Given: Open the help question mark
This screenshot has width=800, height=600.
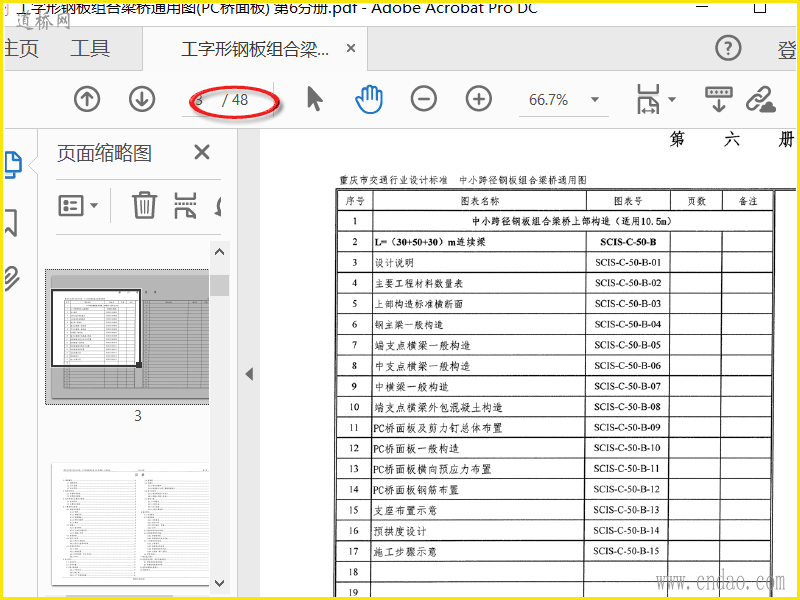Looking at the screenshot, I should click(x=728, y=48).
